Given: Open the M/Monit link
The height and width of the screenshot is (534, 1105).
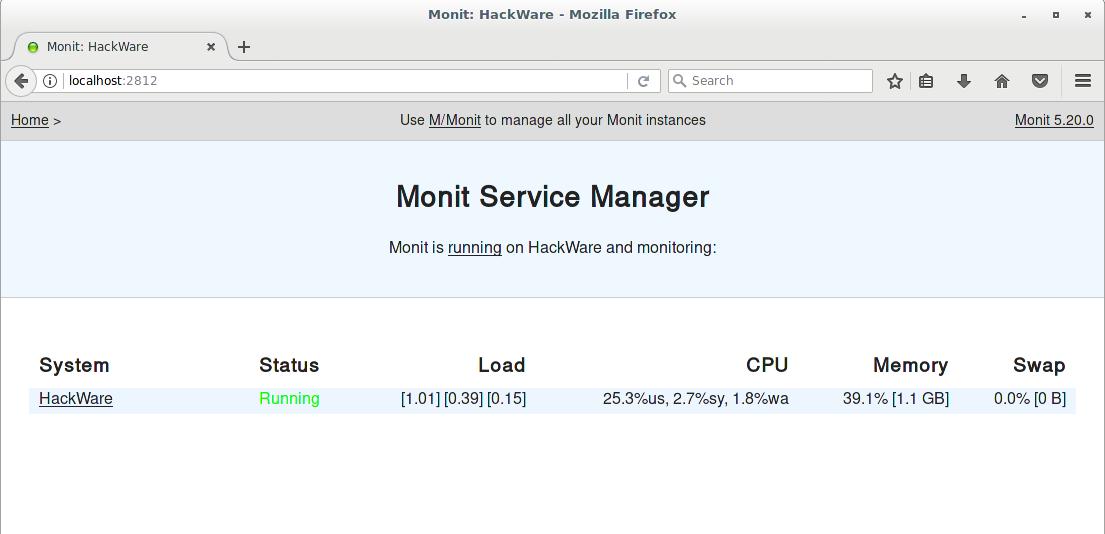Looking at the screenshot, I should coord(454,120).
